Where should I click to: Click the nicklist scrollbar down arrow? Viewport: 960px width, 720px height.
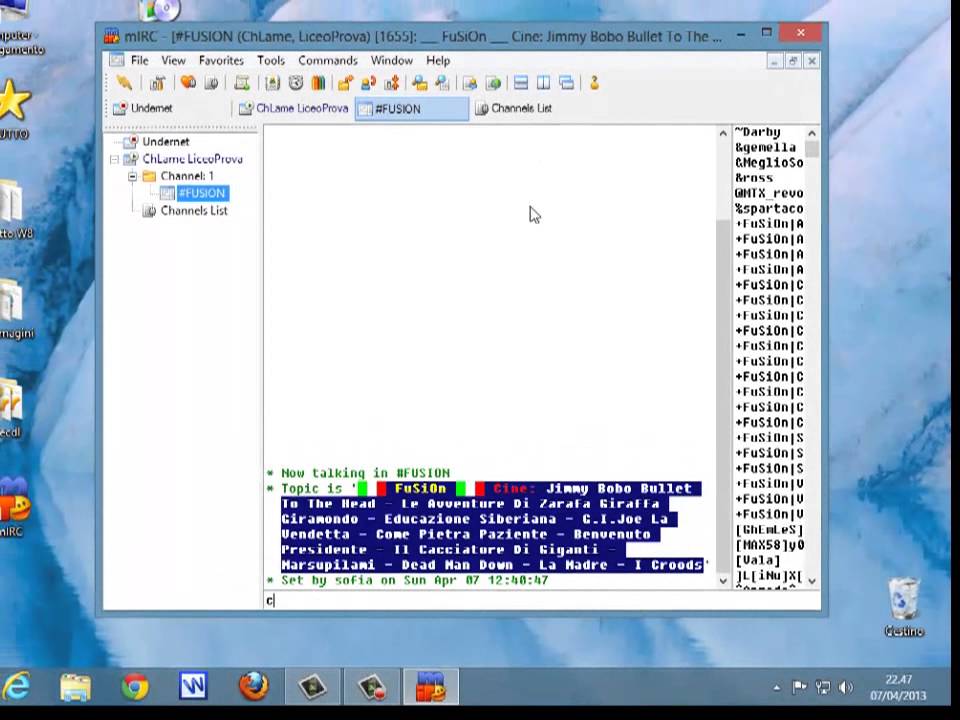pos(812,580)
